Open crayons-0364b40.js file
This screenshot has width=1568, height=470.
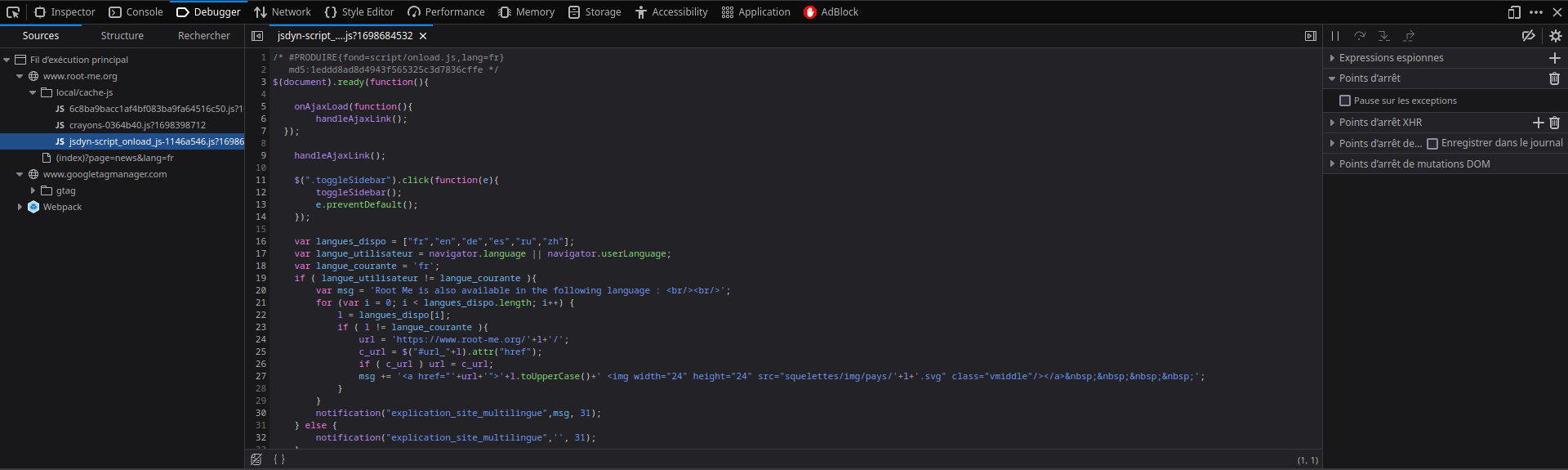[x=131, y=125]
